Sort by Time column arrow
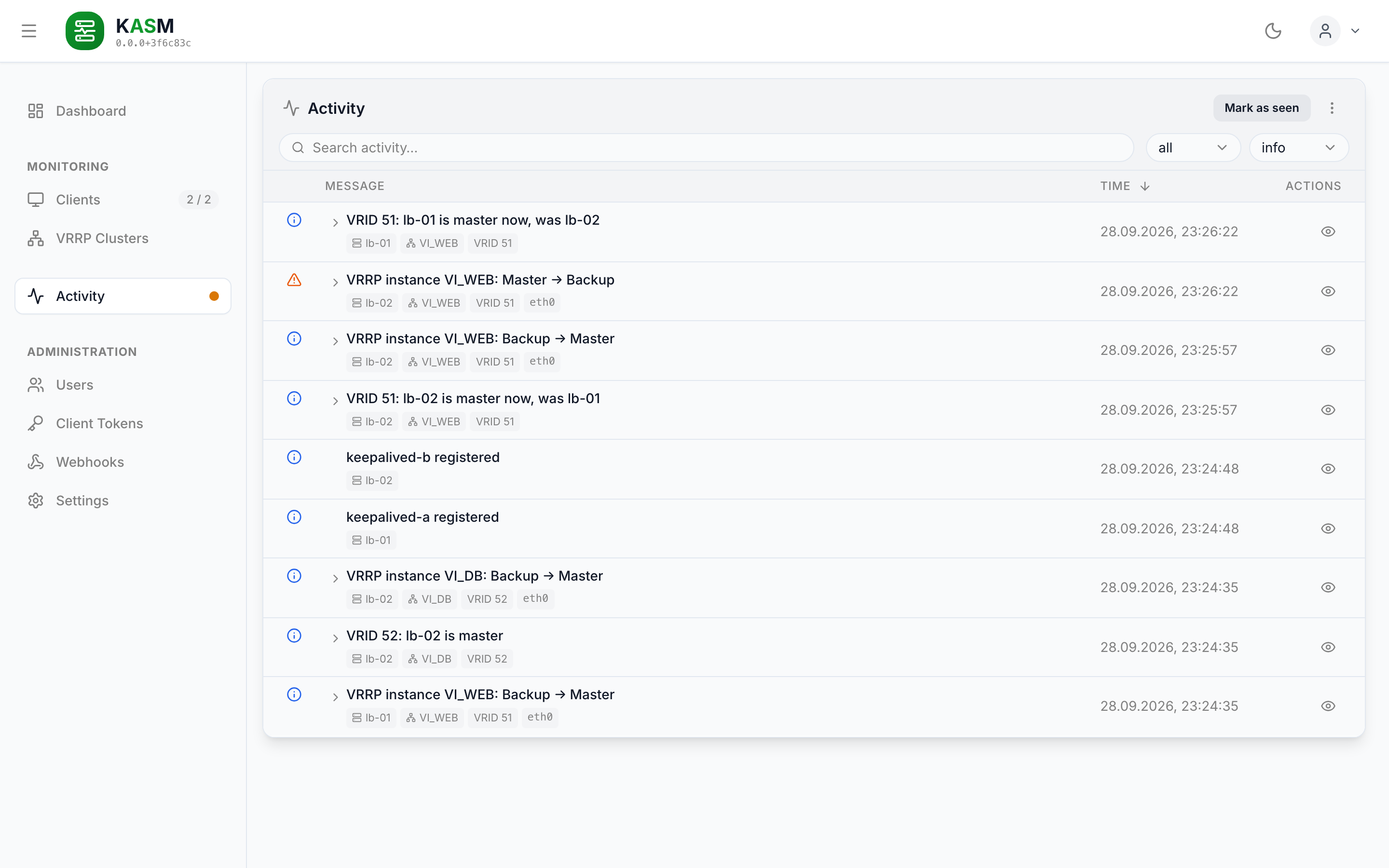The height and width of the screenshot is (868, 1389). [1145, 186]
